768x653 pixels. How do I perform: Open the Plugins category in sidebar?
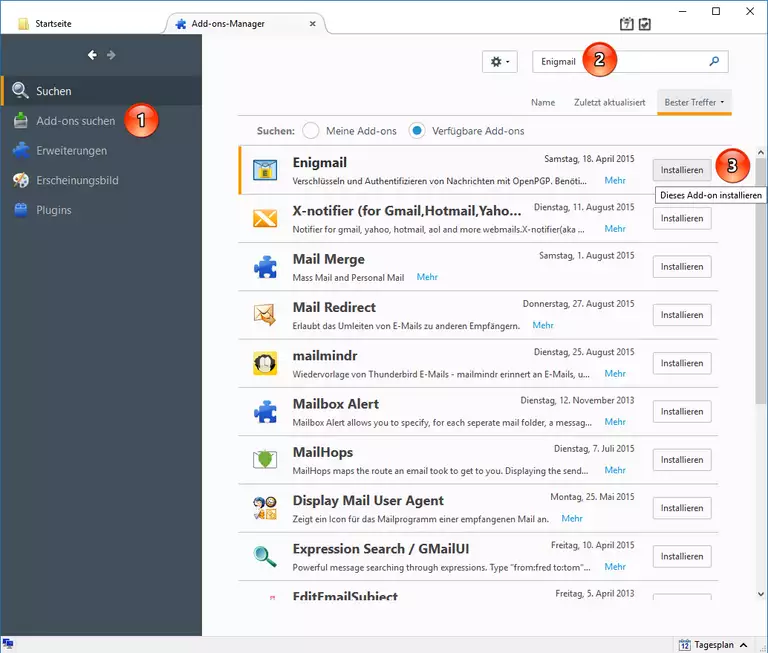pos(54,211)
